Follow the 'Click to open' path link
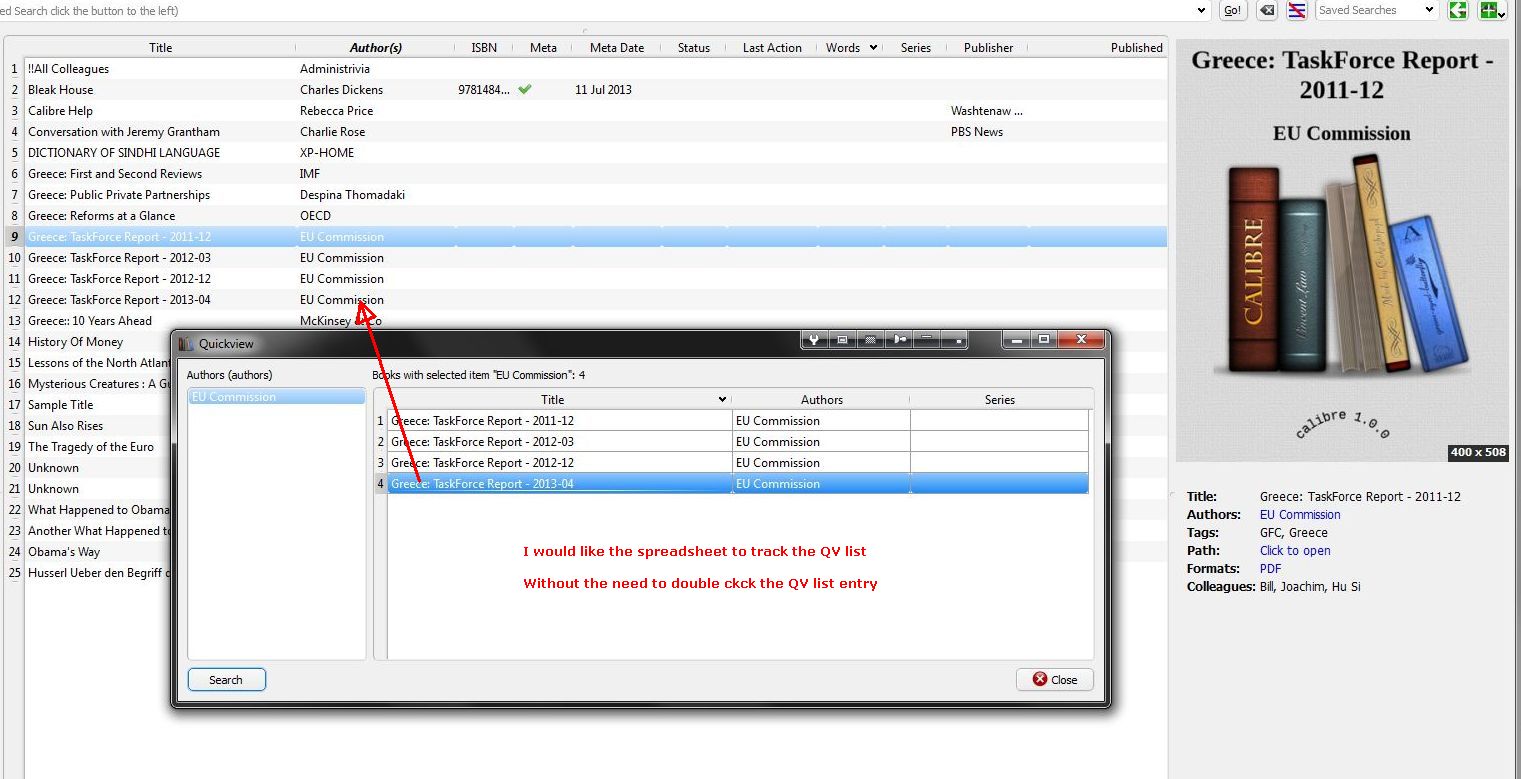The width and height of the screenshot is (1521, 779). click(1295, 551)
